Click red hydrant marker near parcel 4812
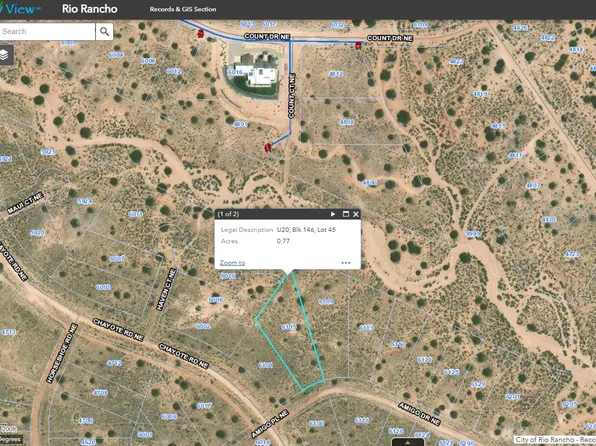Screen dimensions: 596x446 click(358, 46)
